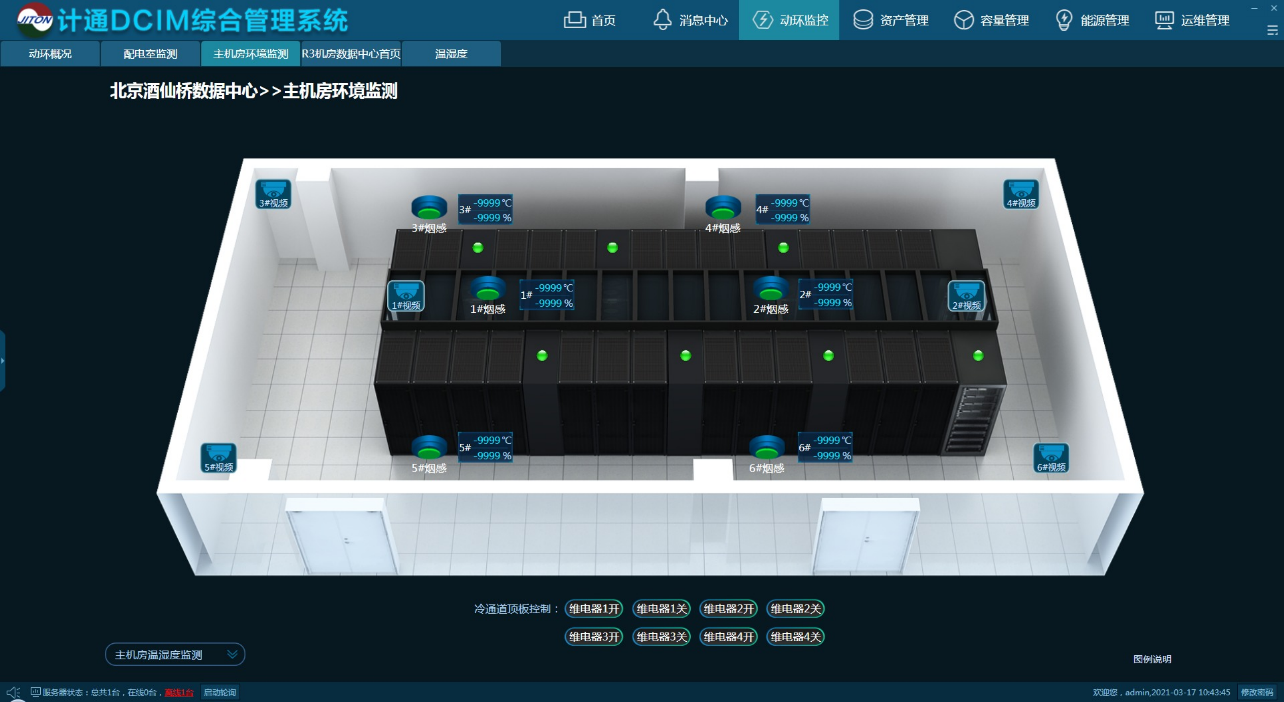This screenshot has width=1284, height=702.
Task: Expand the left side collapsed panel handle
Action: (3, 360)
